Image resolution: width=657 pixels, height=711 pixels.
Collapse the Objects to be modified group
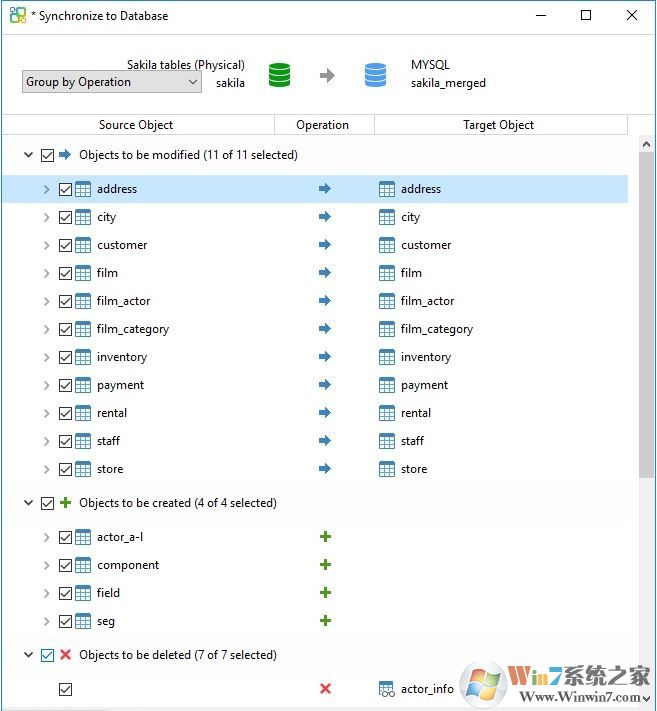point(29,155)
